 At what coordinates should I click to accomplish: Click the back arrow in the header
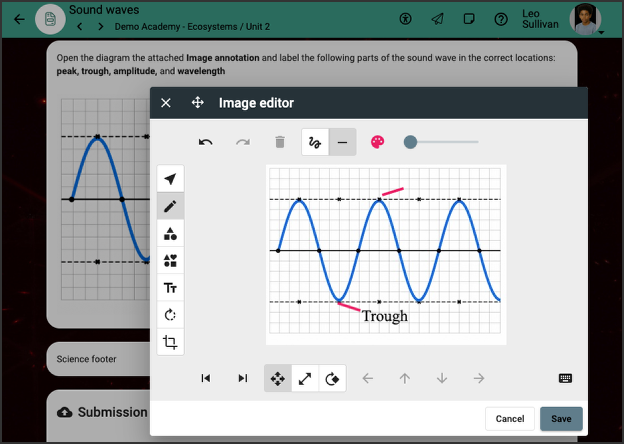pos(19,19)
